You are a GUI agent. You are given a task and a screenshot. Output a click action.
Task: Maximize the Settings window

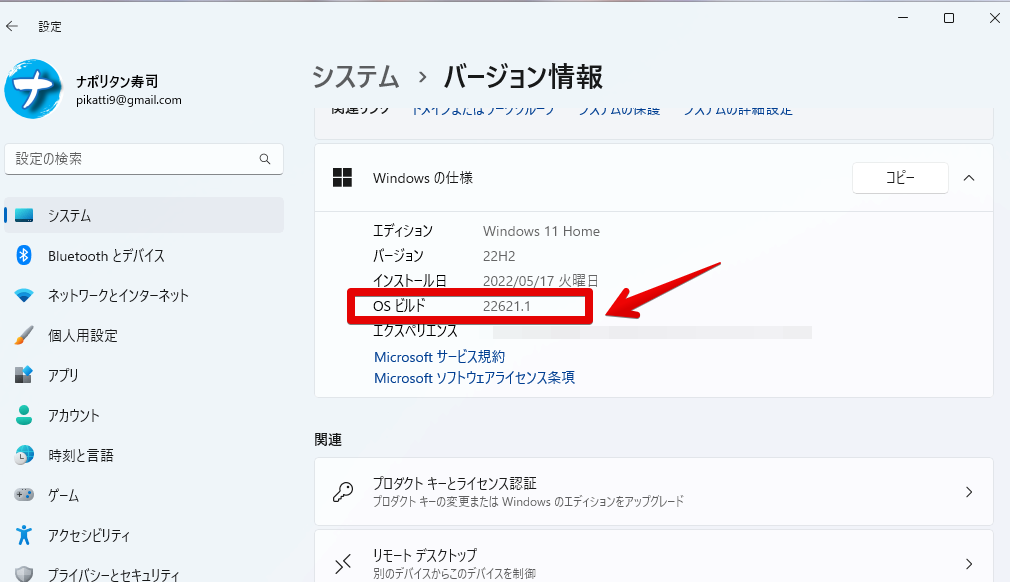click(x=949, y=18)
